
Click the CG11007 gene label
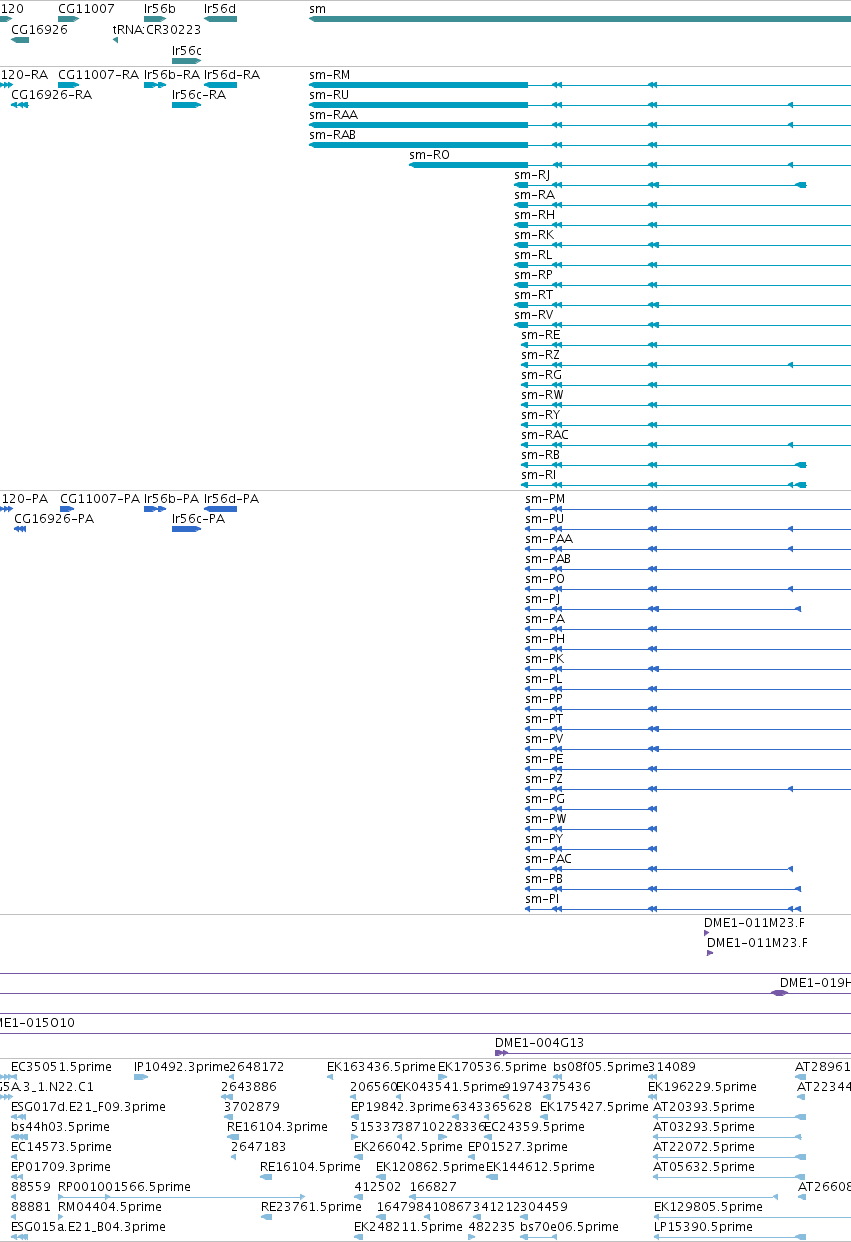86,9
